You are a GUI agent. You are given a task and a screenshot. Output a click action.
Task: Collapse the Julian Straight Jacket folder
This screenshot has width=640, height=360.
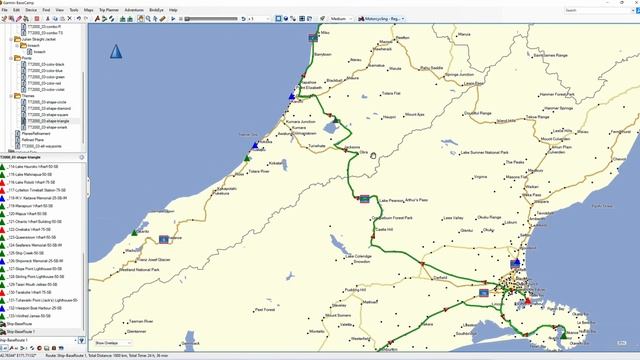(11, 39)
